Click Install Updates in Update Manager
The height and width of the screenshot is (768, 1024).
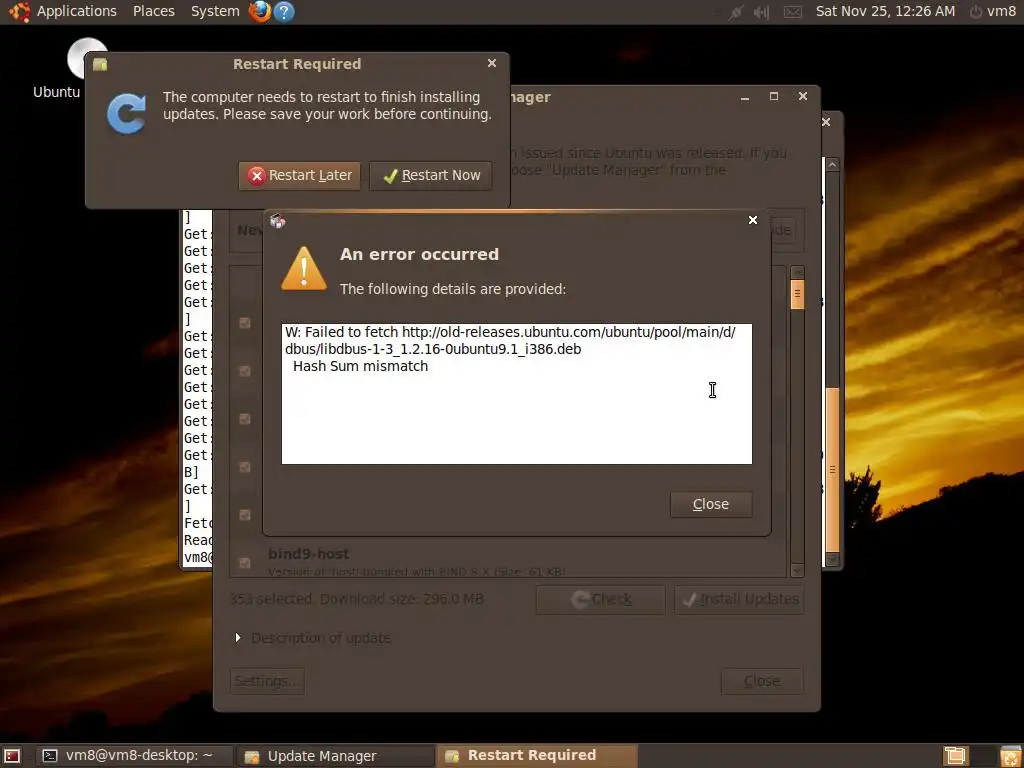[x=739, y=600]
